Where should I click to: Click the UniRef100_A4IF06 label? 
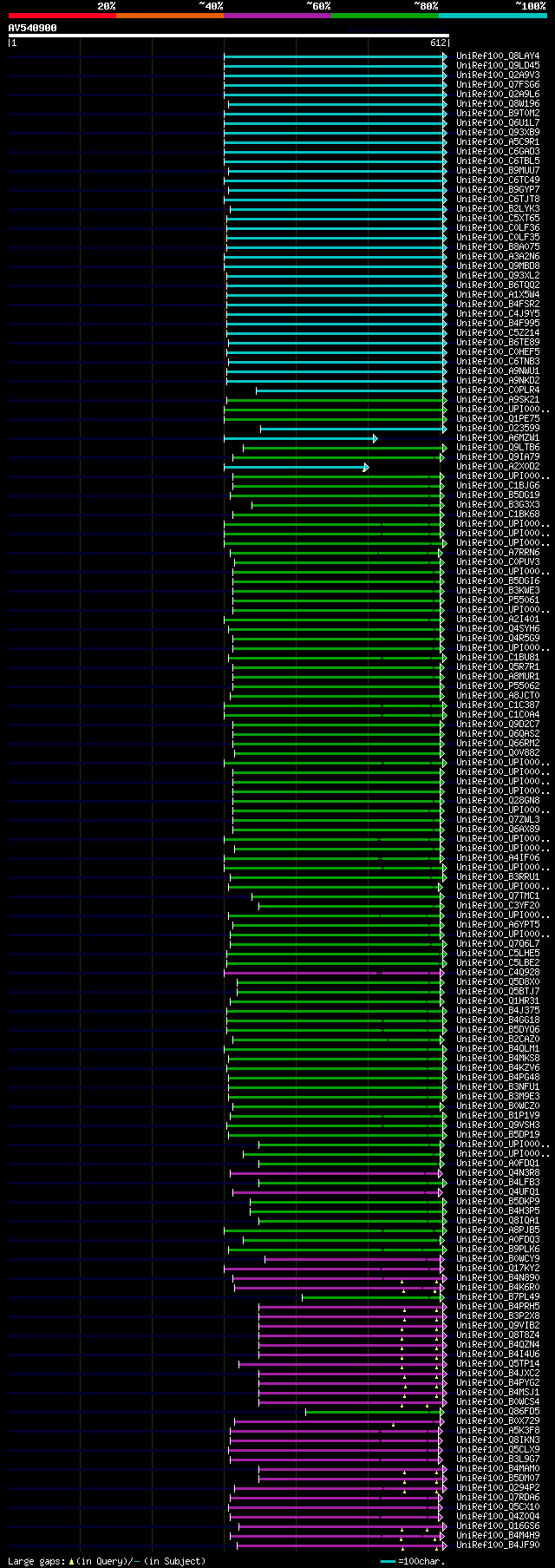point(498,858)
